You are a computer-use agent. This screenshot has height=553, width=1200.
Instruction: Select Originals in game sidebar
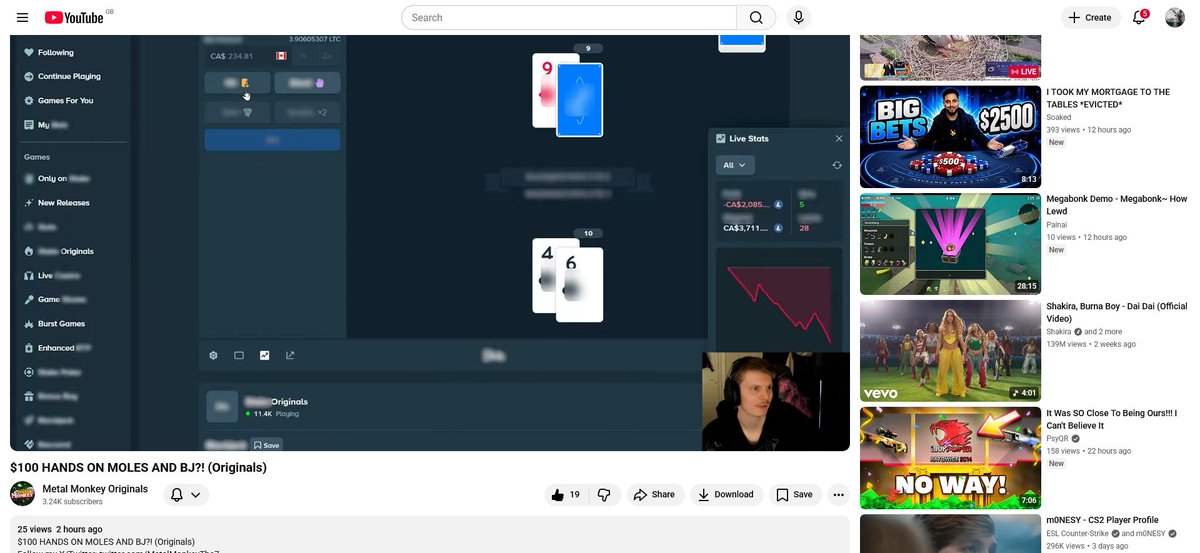pyautogui.click(x=60, y=251)
